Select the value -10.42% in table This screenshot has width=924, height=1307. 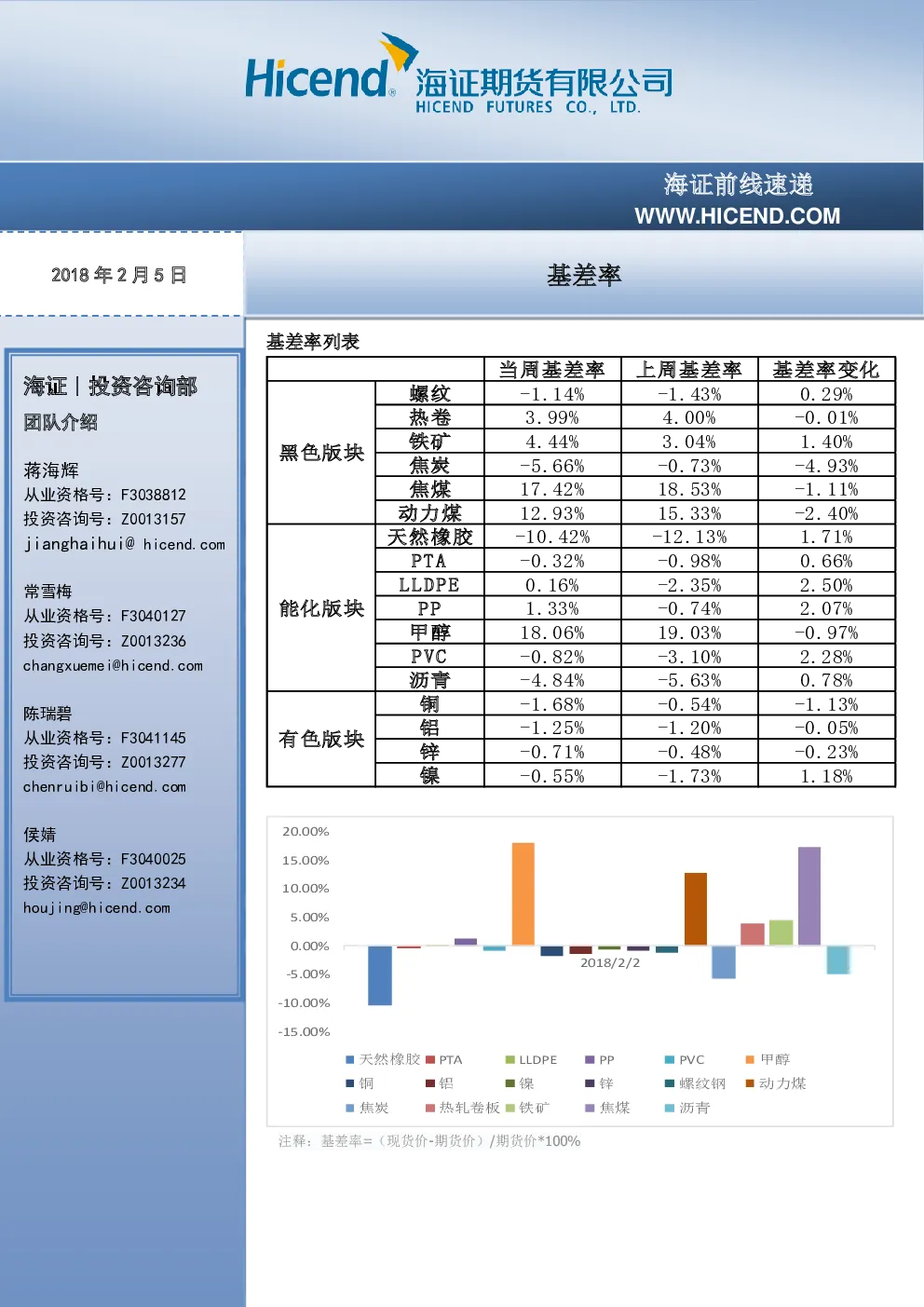[x=552, y=537]
